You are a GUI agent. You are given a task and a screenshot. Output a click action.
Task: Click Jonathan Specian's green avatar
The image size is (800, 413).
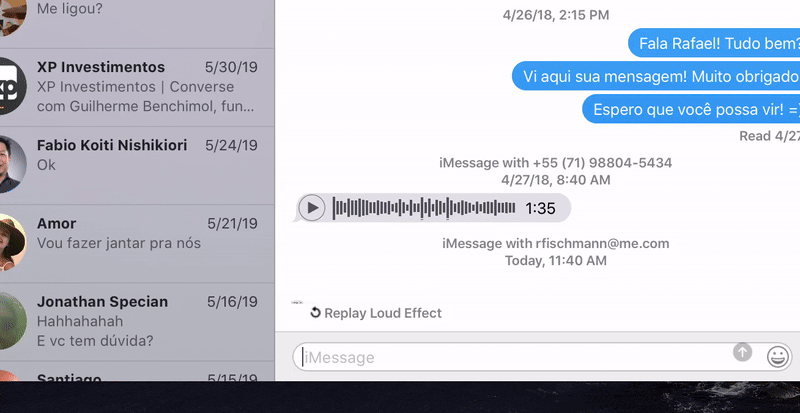click(x=11, y=321)
